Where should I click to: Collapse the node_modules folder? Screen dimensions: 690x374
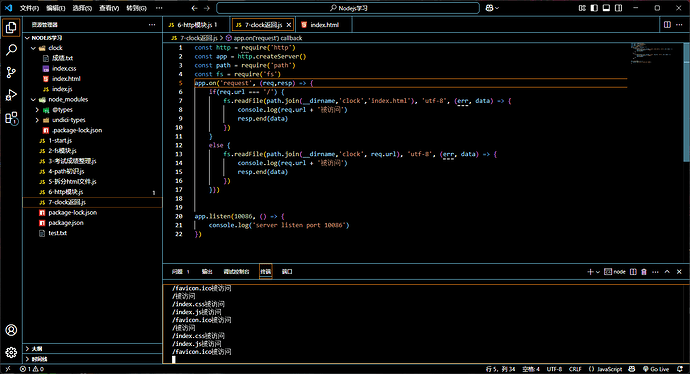click(33, 99)
